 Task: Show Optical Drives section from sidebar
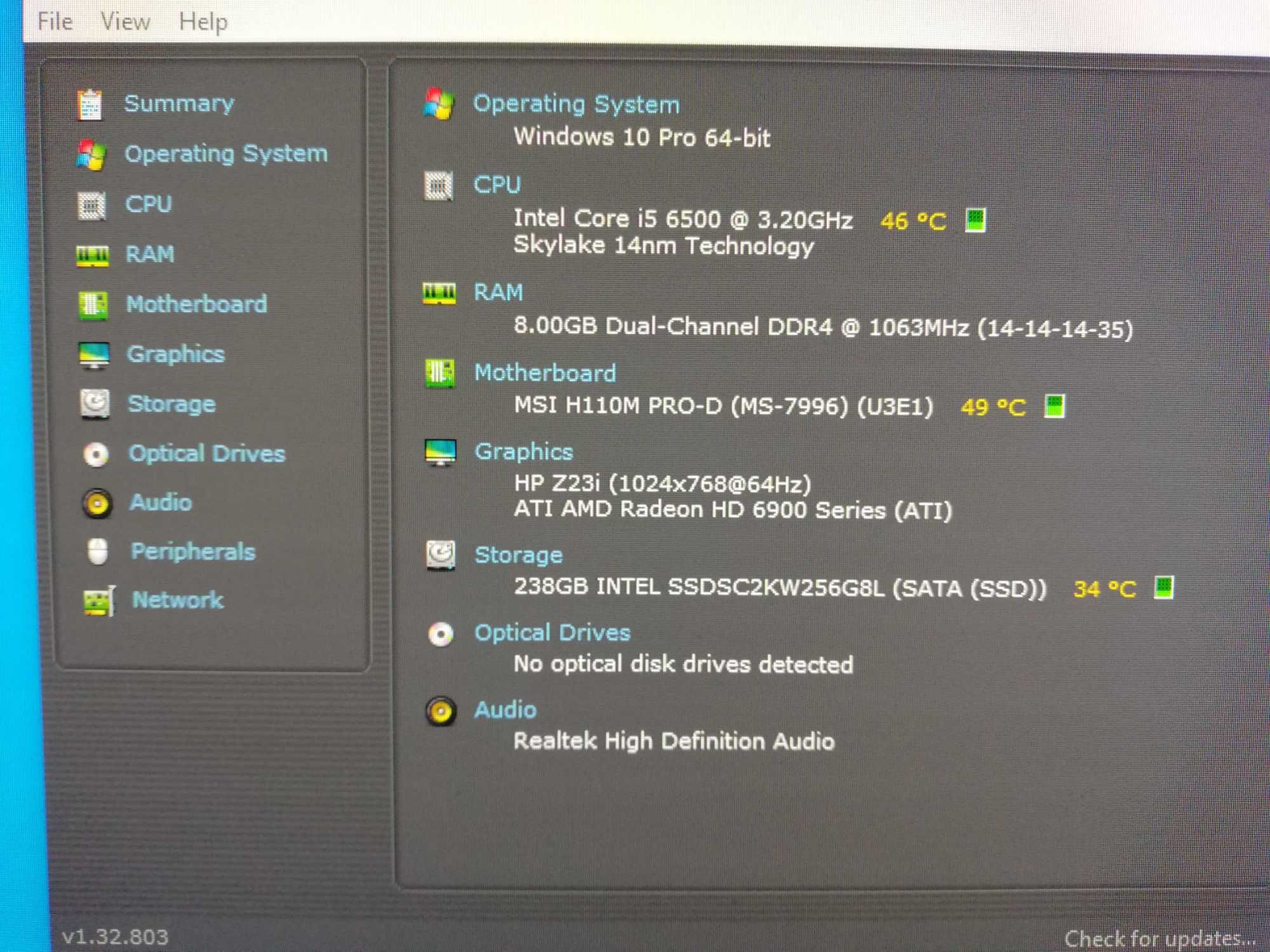click(x=207, y=454)
